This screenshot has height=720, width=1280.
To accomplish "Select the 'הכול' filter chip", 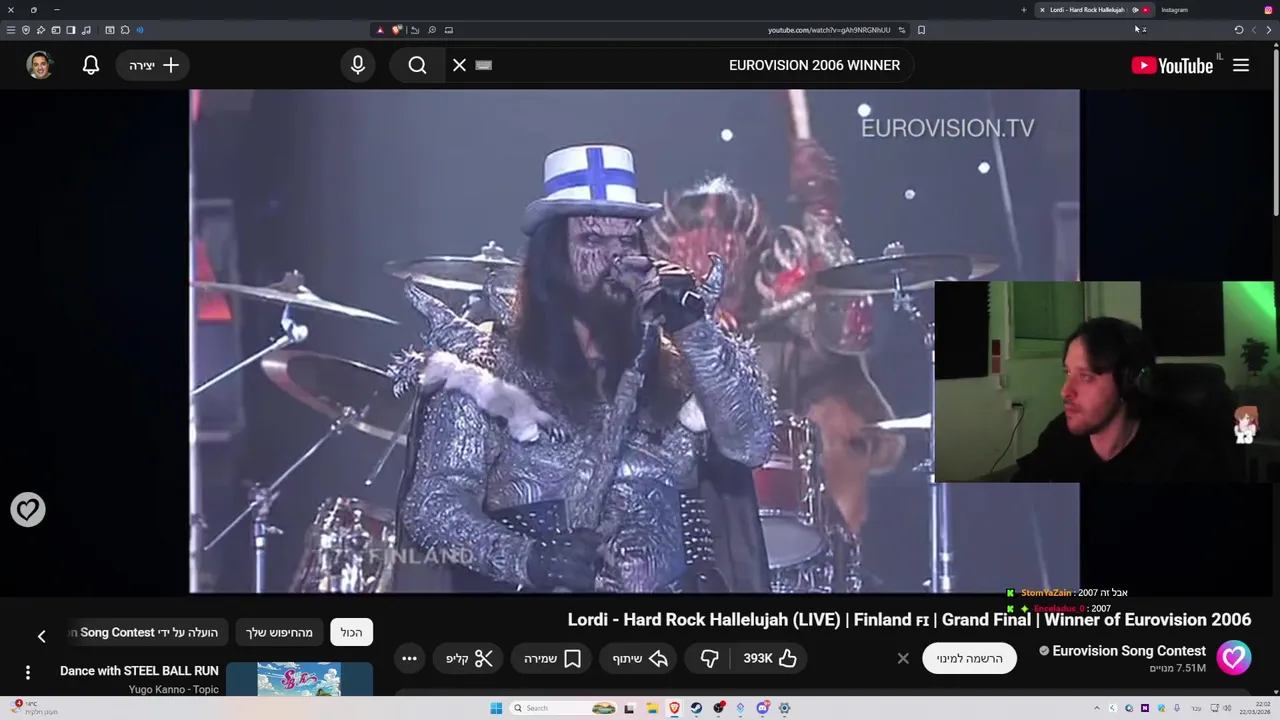I will coord(351,632).
